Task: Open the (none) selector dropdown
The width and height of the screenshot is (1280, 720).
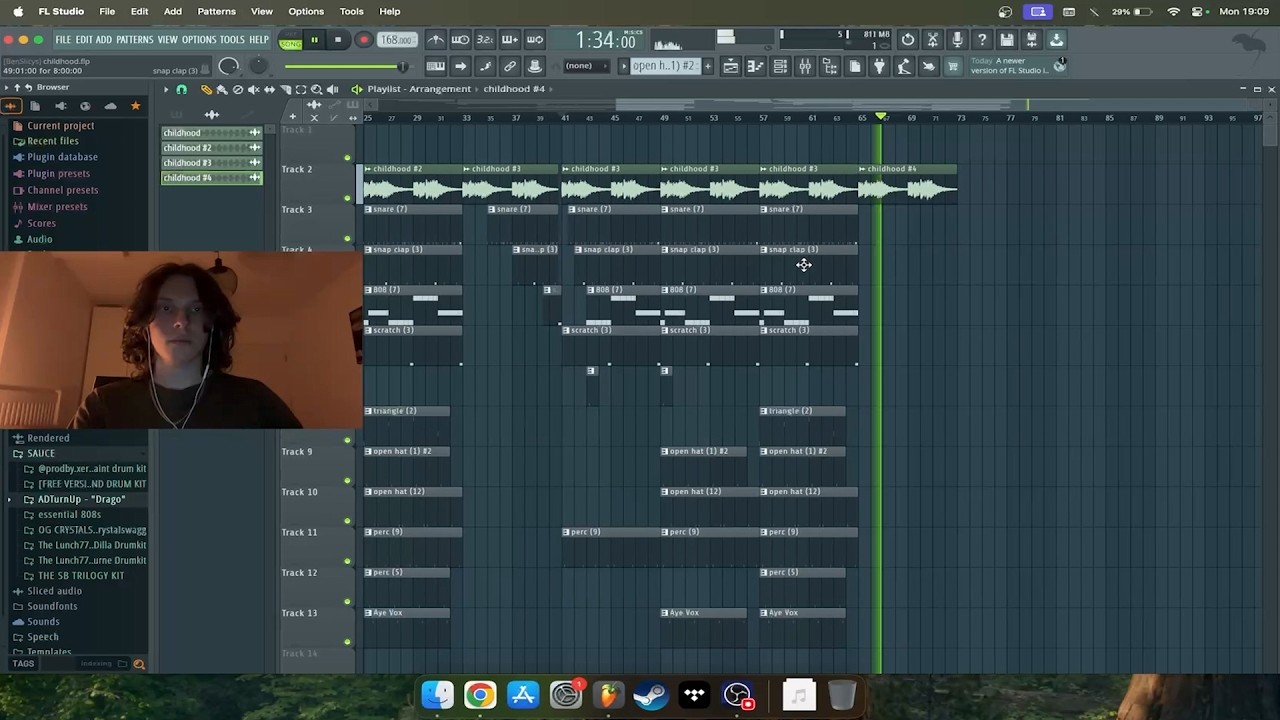Action: point(586,66)
